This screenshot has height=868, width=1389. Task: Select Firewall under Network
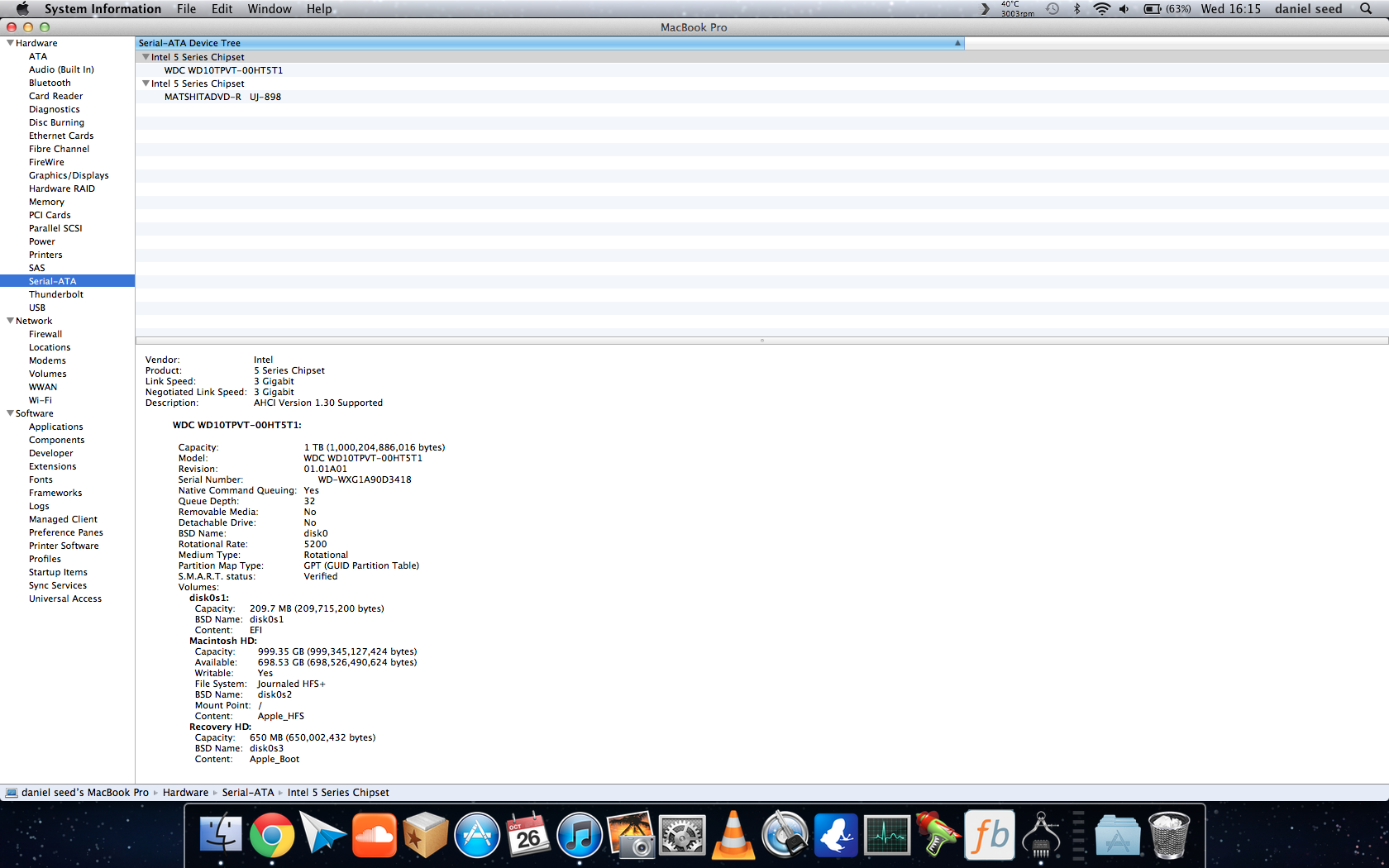pyautogui.click(x=45, y=334)
